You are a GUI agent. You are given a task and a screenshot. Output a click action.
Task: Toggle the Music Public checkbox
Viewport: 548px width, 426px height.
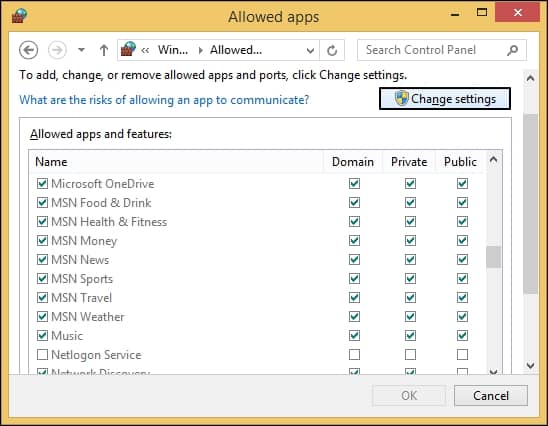tap(462, 335)
